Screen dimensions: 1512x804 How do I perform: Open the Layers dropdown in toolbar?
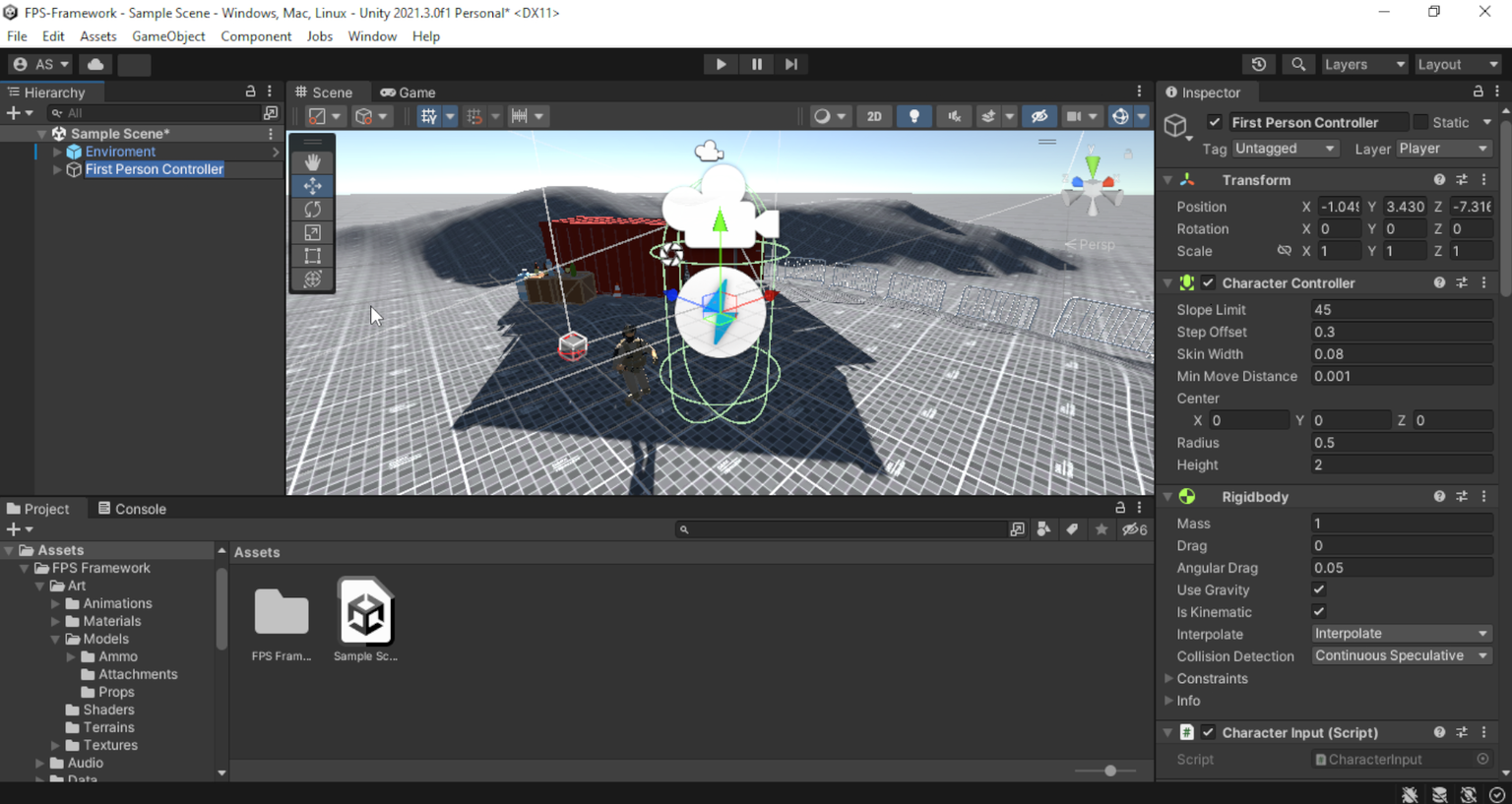click(1364, 64)
